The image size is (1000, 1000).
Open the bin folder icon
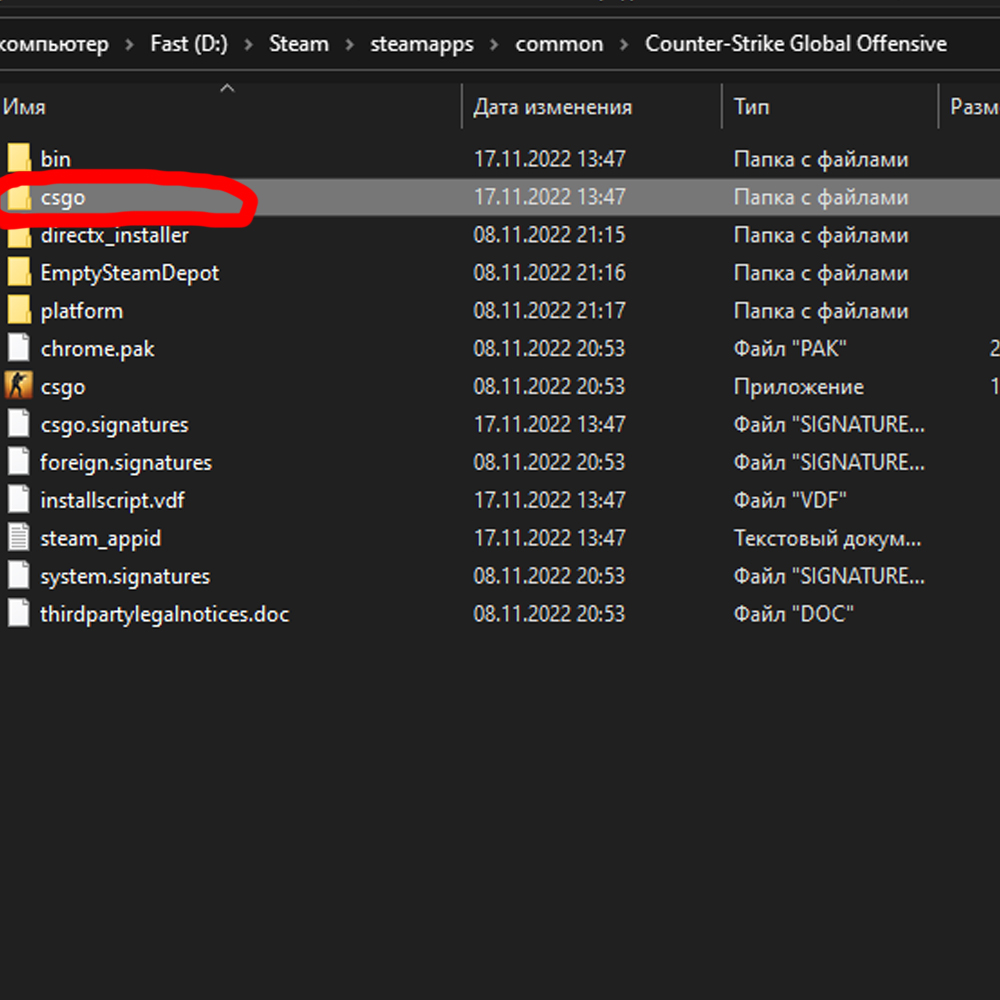pyautogui.click(x=19, y=158)
